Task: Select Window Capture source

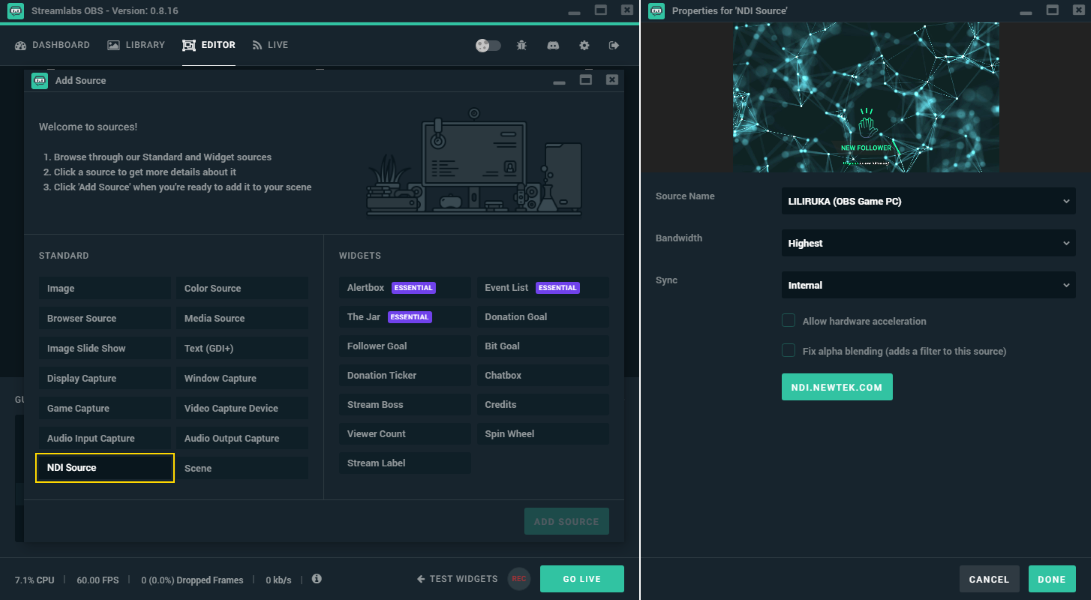Action: point(241,378)
